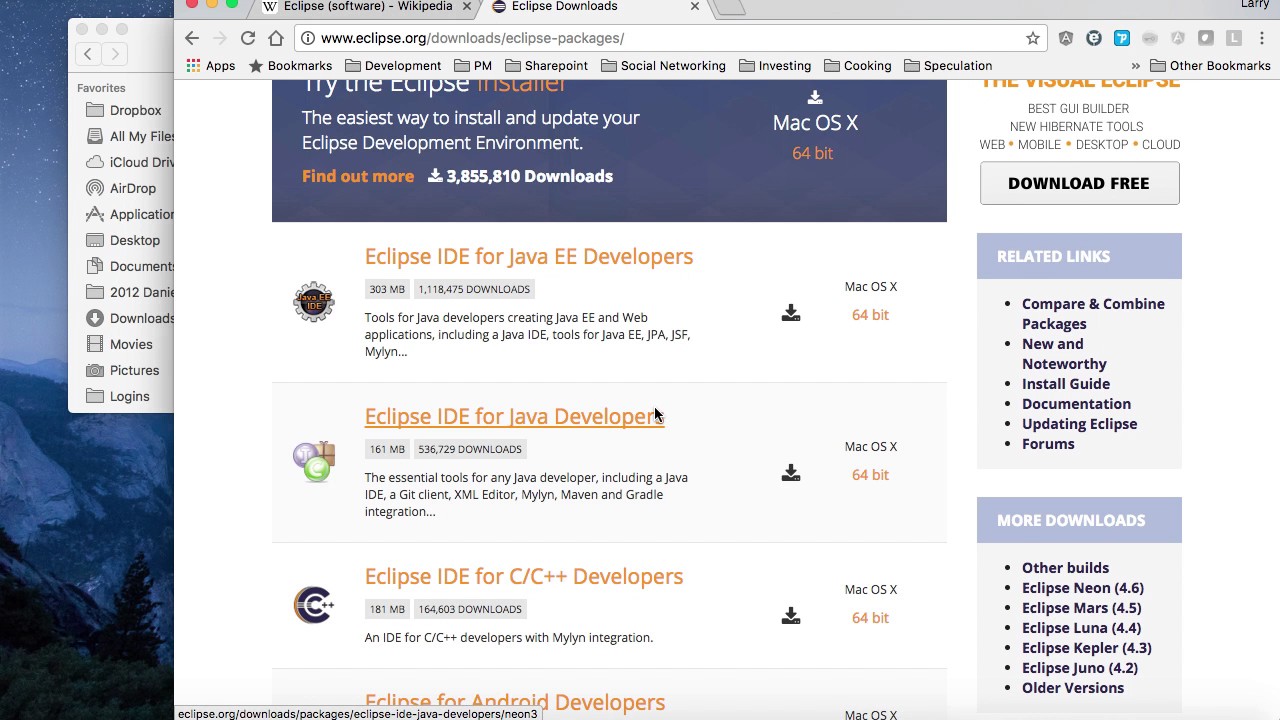Click the grey 'L' extension icon
This screenshot has height=720, width=1280.
pyautogui.click(x=1234, y=38)
